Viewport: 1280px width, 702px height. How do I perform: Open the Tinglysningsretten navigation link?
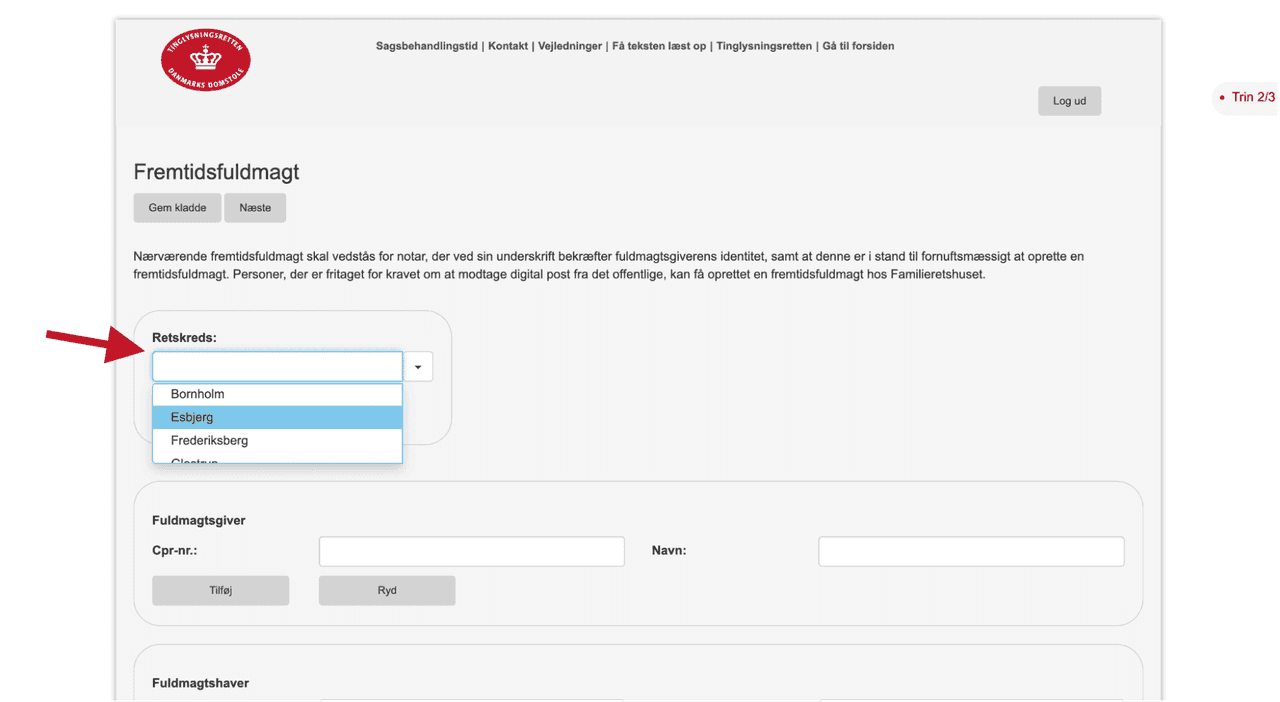coord(764,46)
